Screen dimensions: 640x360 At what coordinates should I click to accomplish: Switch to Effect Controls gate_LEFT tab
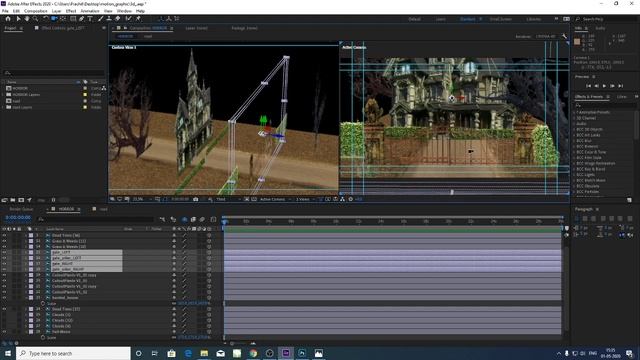(x=63, y=28)
